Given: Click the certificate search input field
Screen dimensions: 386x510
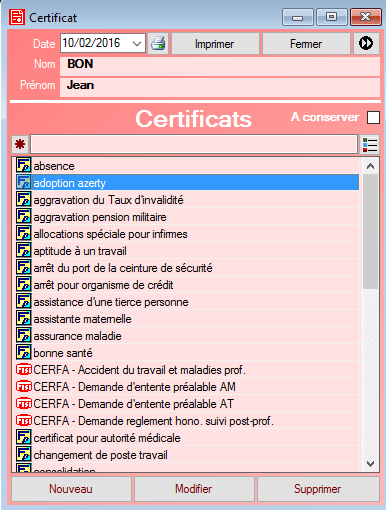Looking at the screenshot, I should (x=194, y=144).
